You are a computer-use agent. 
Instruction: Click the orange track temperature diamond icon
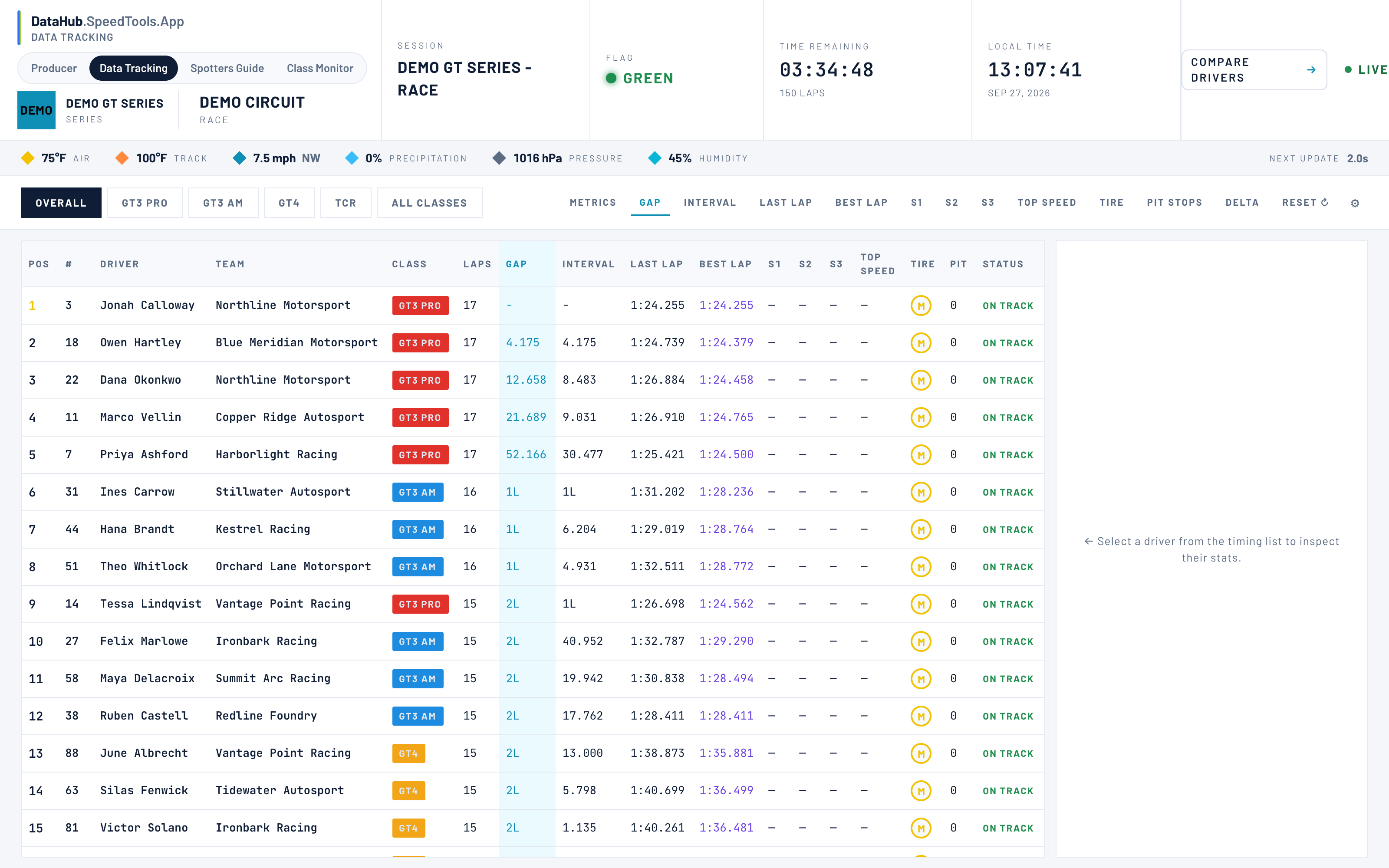coord(122,158)
